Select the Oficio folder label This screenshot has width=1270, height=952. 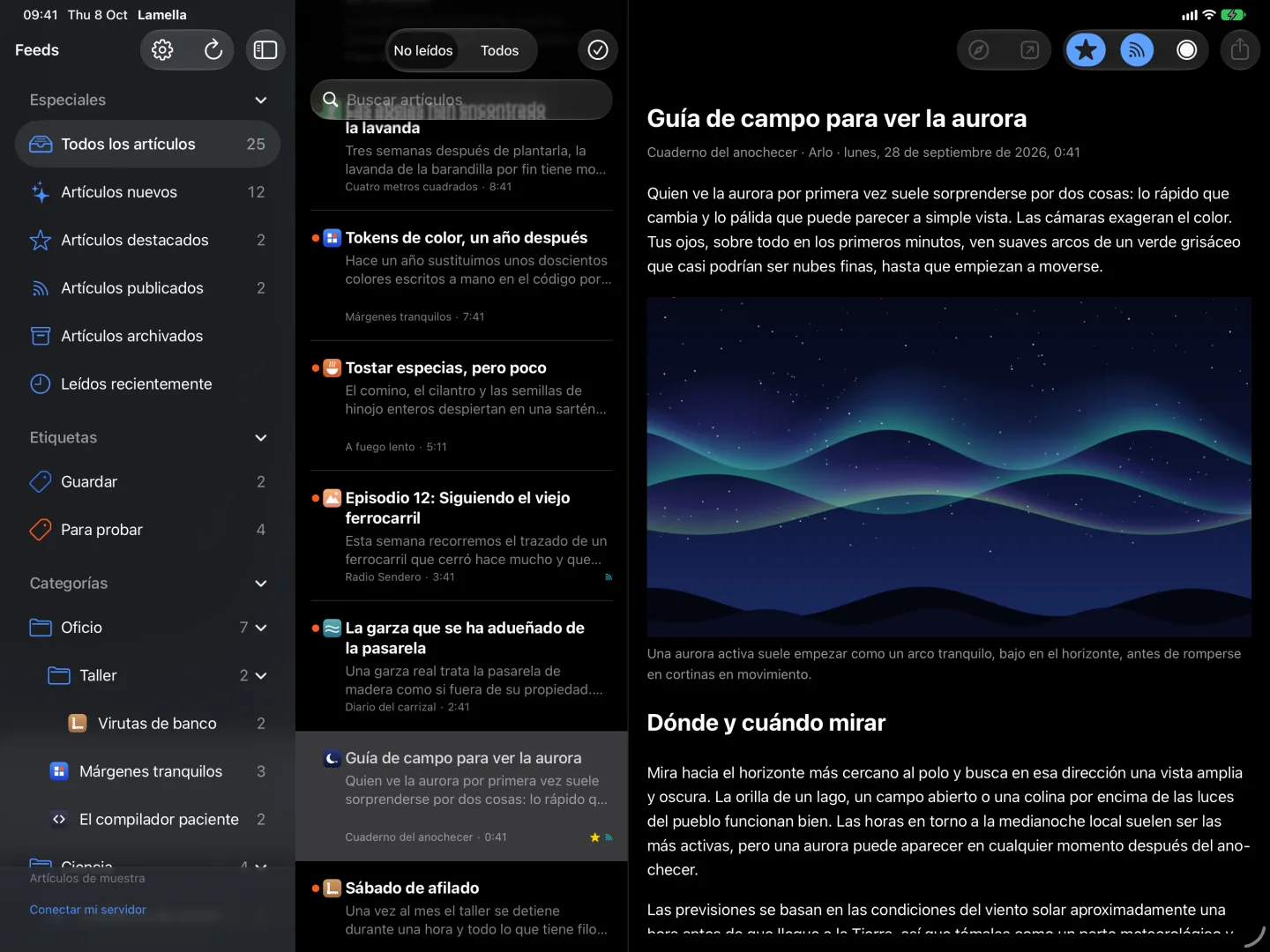coord(82,628)
